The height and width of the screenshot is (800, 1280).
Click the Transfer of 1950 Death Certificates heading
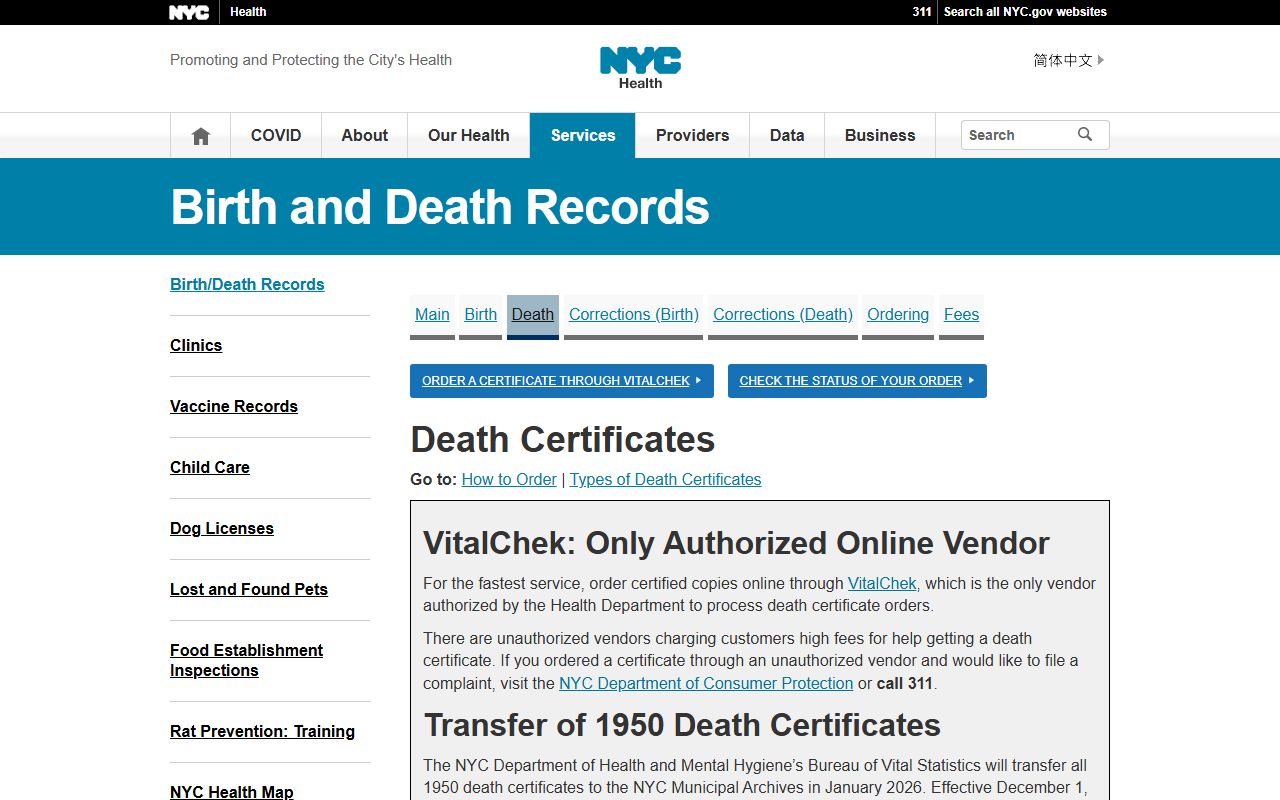point(682,725)
